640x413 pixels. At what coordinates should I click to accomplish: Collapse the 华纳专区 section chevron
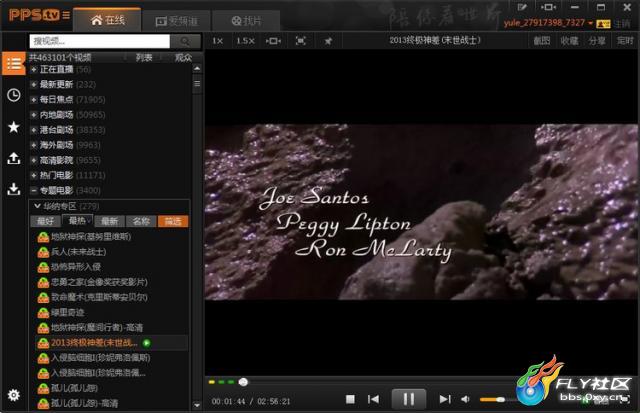pos(37,206)
